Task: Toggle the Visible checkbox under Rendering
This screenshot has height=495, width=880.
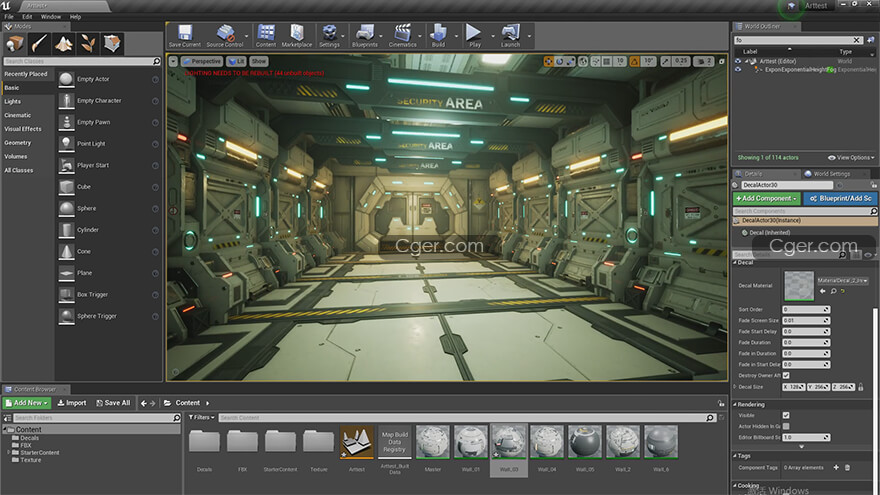Action: pyautogui.click(x=786, y=415)
